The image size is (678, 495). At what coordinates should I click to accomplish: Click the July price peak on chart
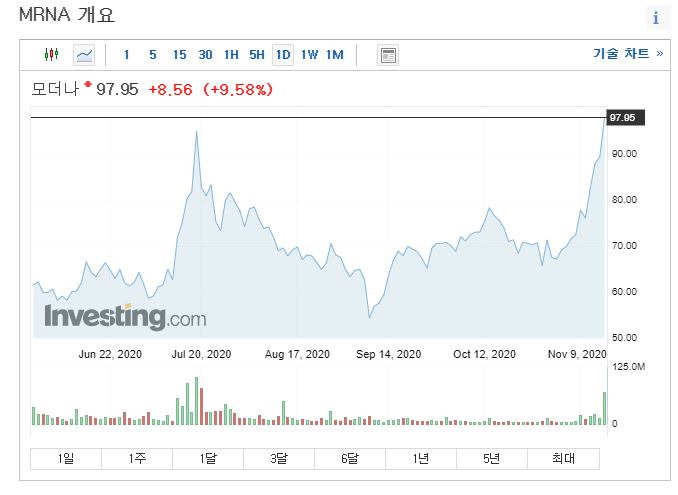click(x=197, y=131)
